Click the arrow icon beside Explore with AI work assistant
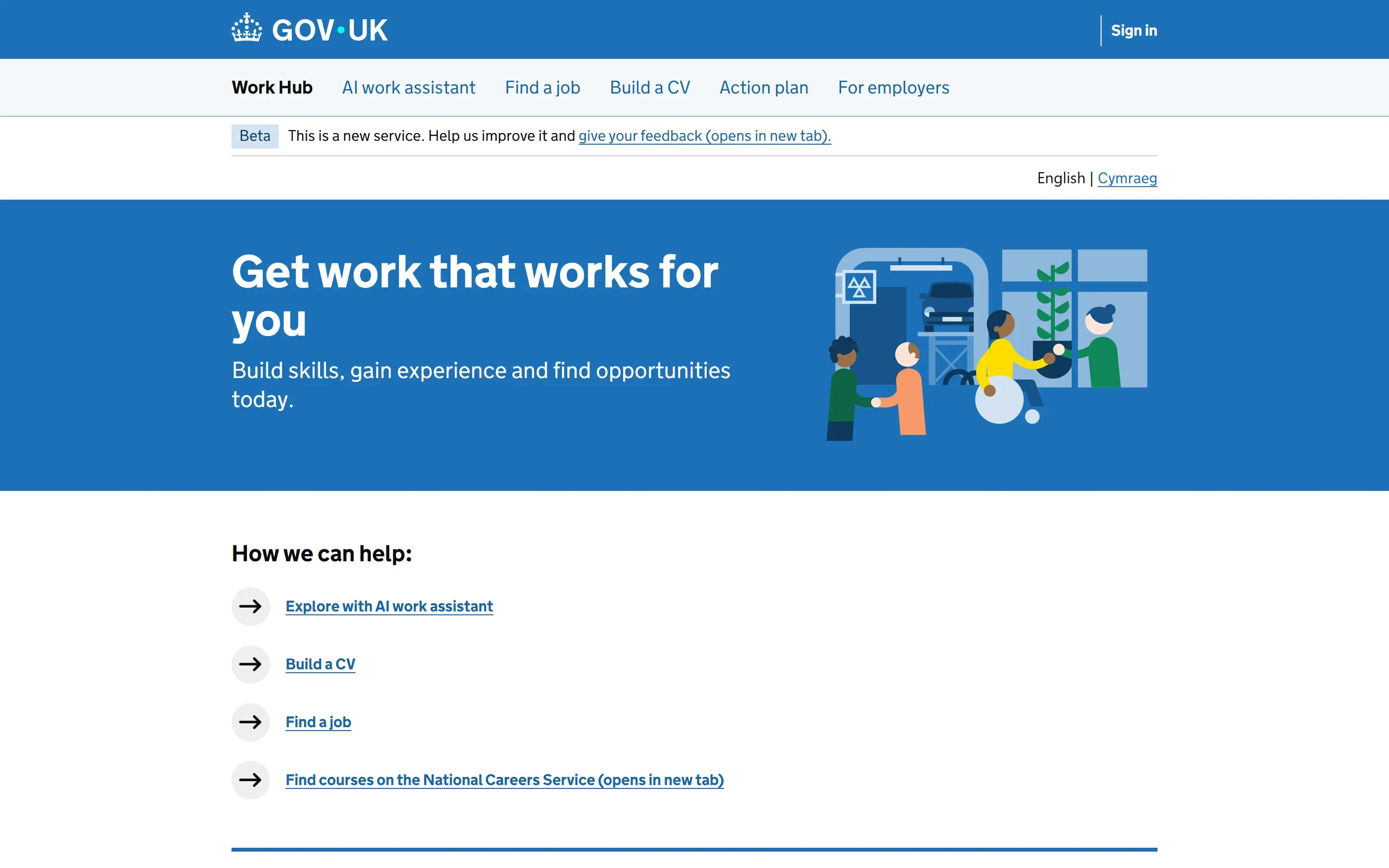This screenshot has width=1389, height=868. [250, 606]
